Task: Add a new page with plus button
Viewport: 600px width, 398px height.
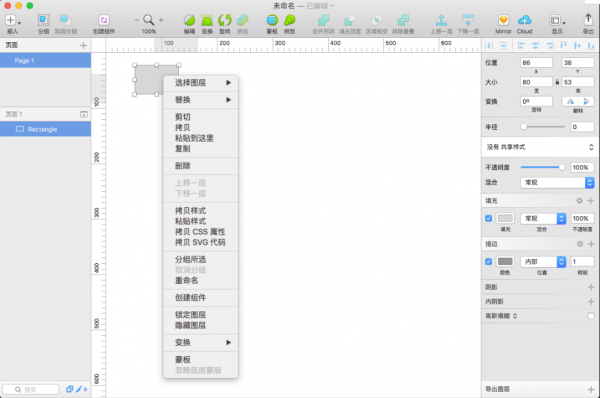Action: [83, 46]
